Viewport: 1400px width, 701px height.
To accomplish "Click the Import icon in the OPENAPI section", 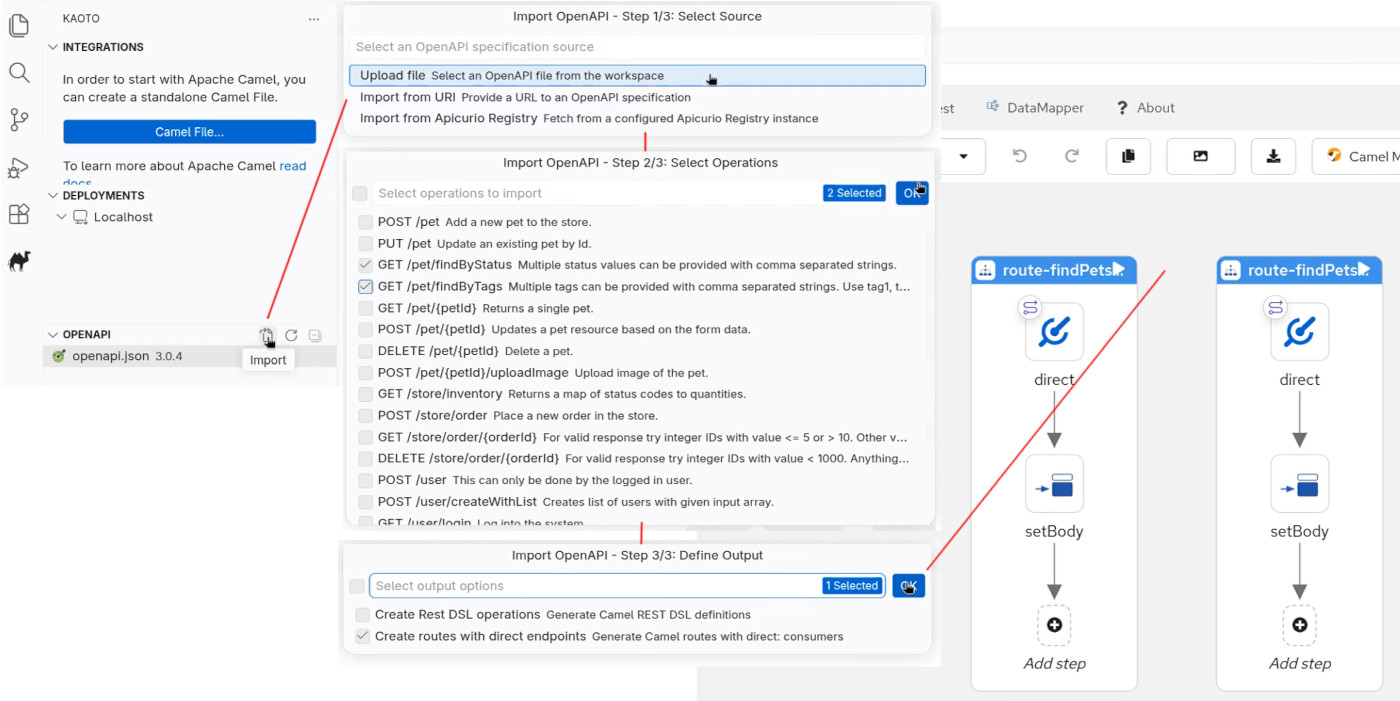I will (x=266, y=335).
